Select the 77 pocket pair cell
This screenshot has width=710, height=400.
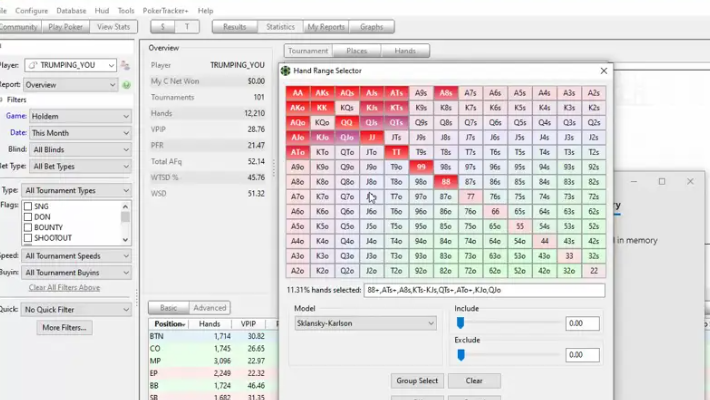pyautogui.click(x=470, y=197)
